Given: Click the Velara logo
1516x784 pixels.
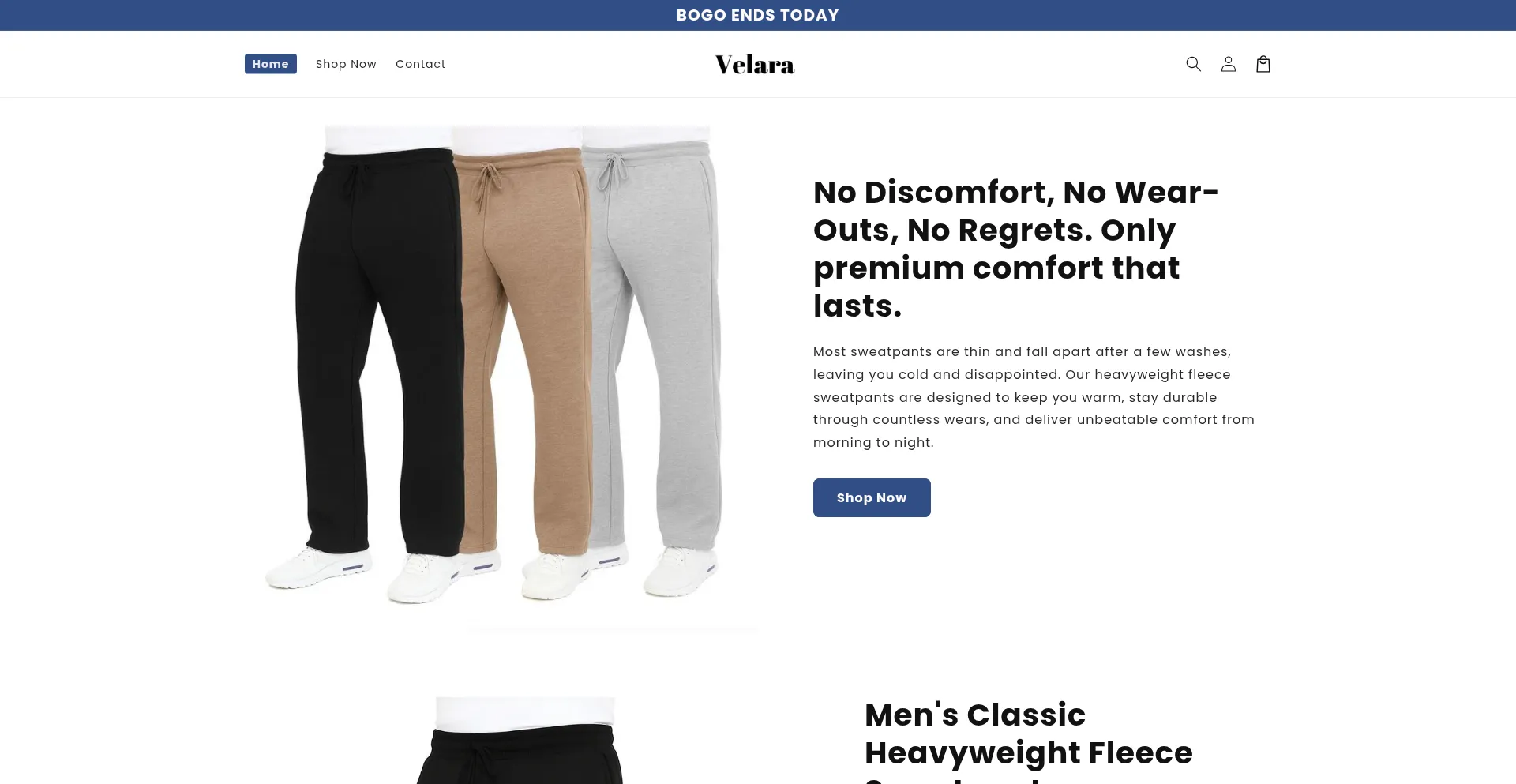Looking at the screenshot, I should [755, 64].
